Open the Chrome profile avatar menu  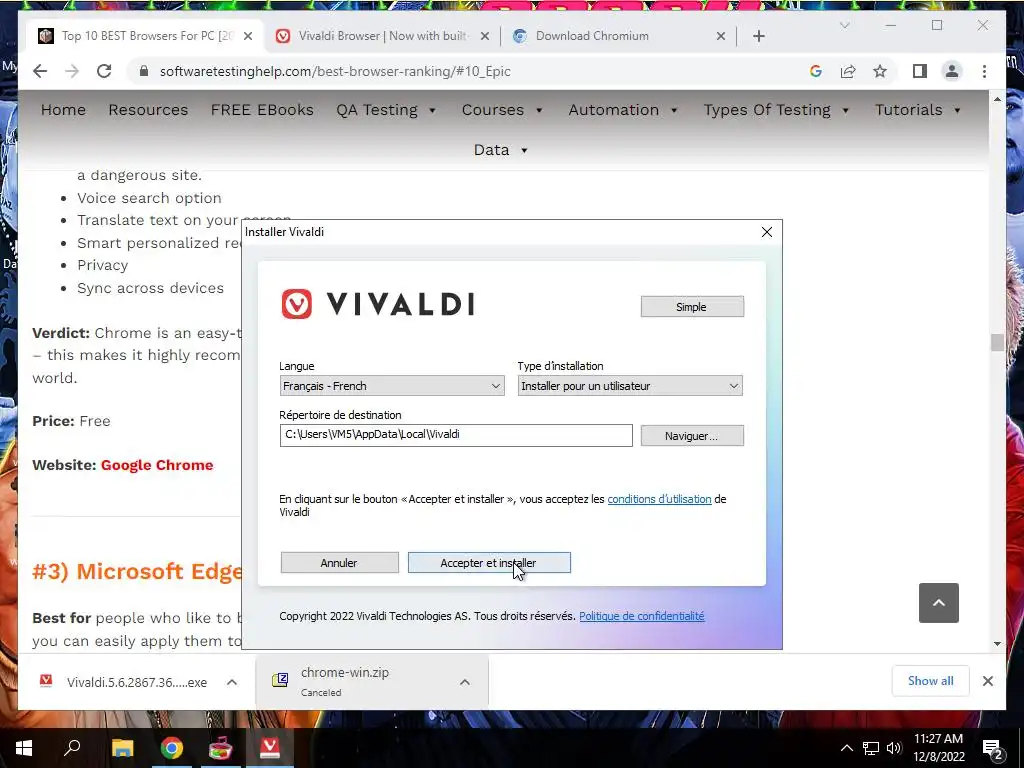coord(952,71)
